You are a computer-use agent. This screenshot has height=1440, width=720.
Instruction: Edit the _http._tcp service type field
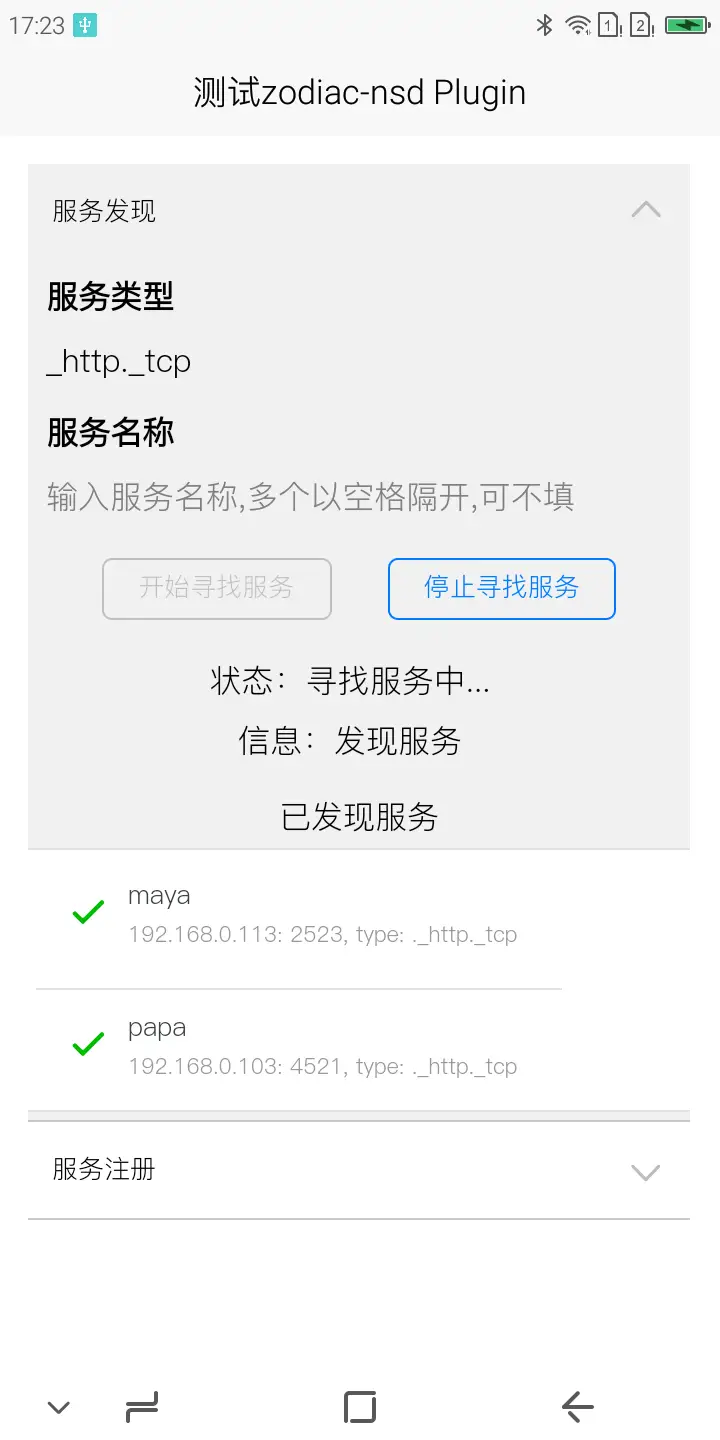coord(359,361)
